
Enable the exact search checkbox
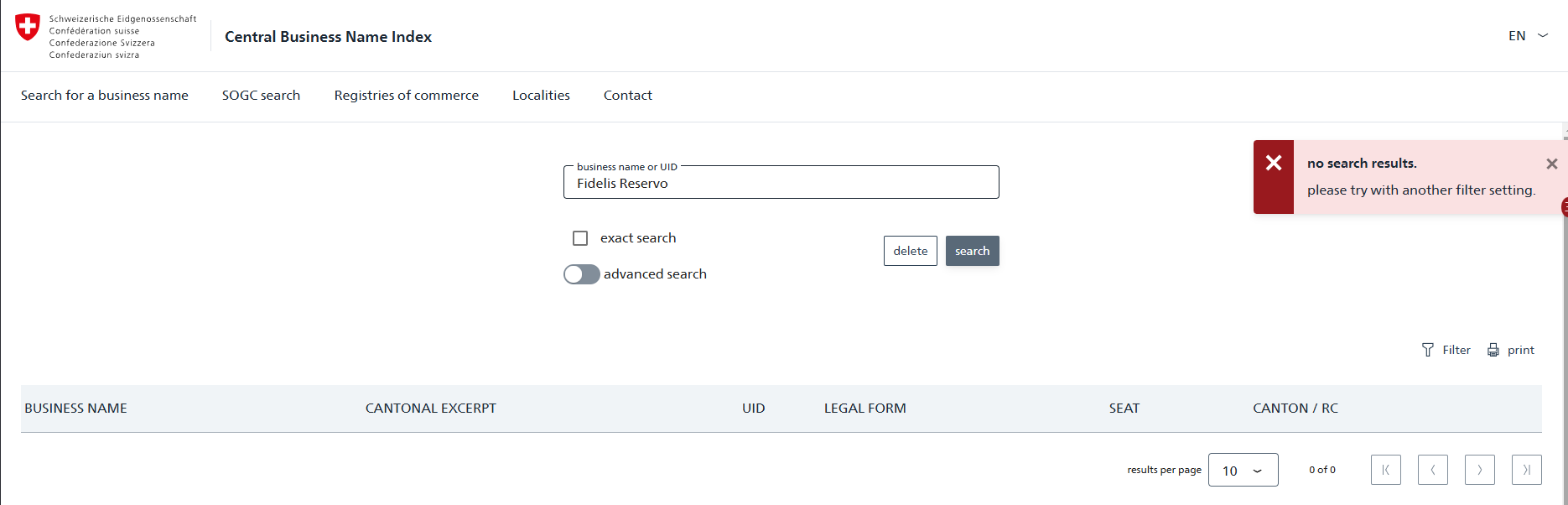coord(580,238)
